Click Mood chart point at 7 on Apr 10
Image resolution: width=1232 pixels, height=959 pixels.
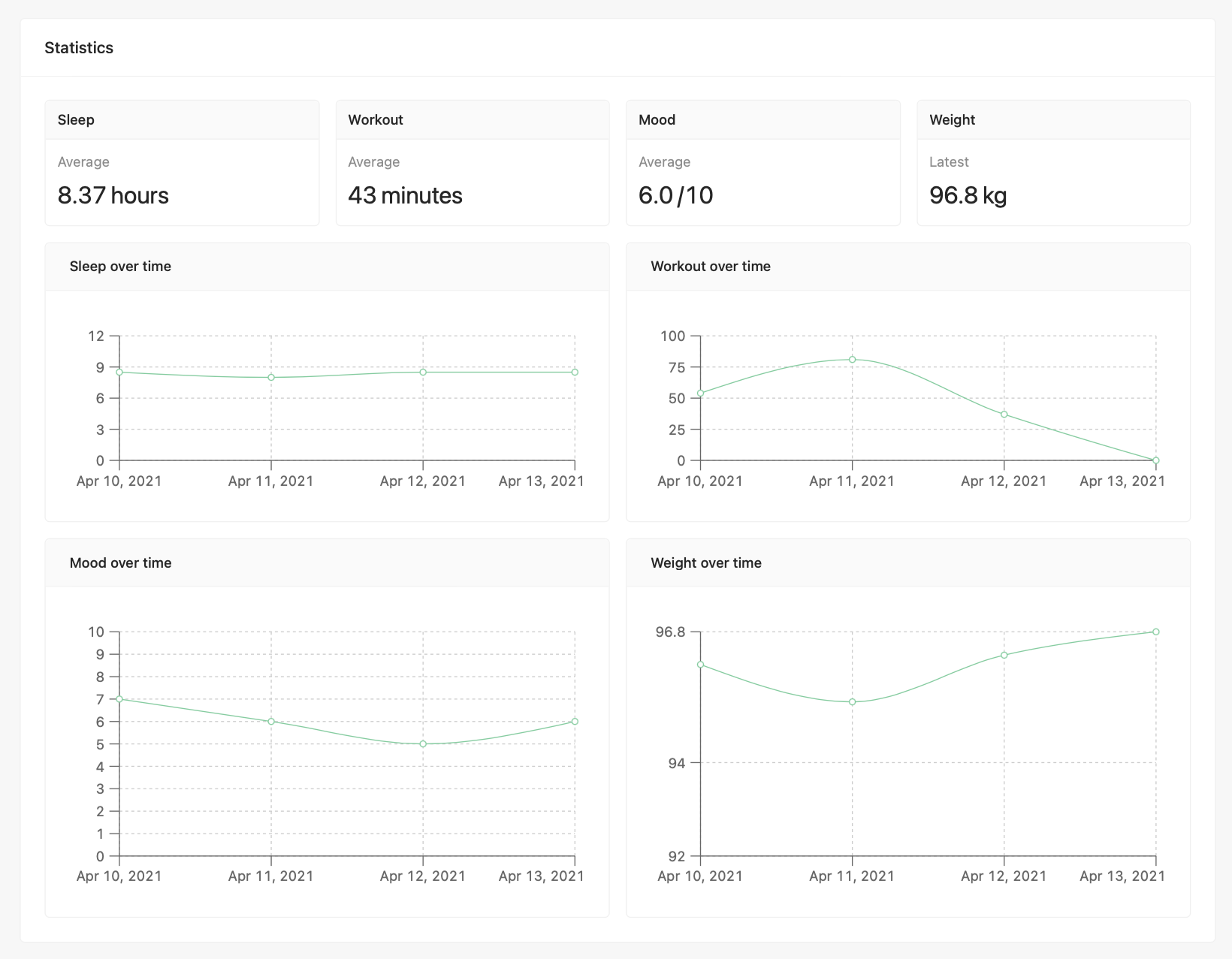click(119, 699)
